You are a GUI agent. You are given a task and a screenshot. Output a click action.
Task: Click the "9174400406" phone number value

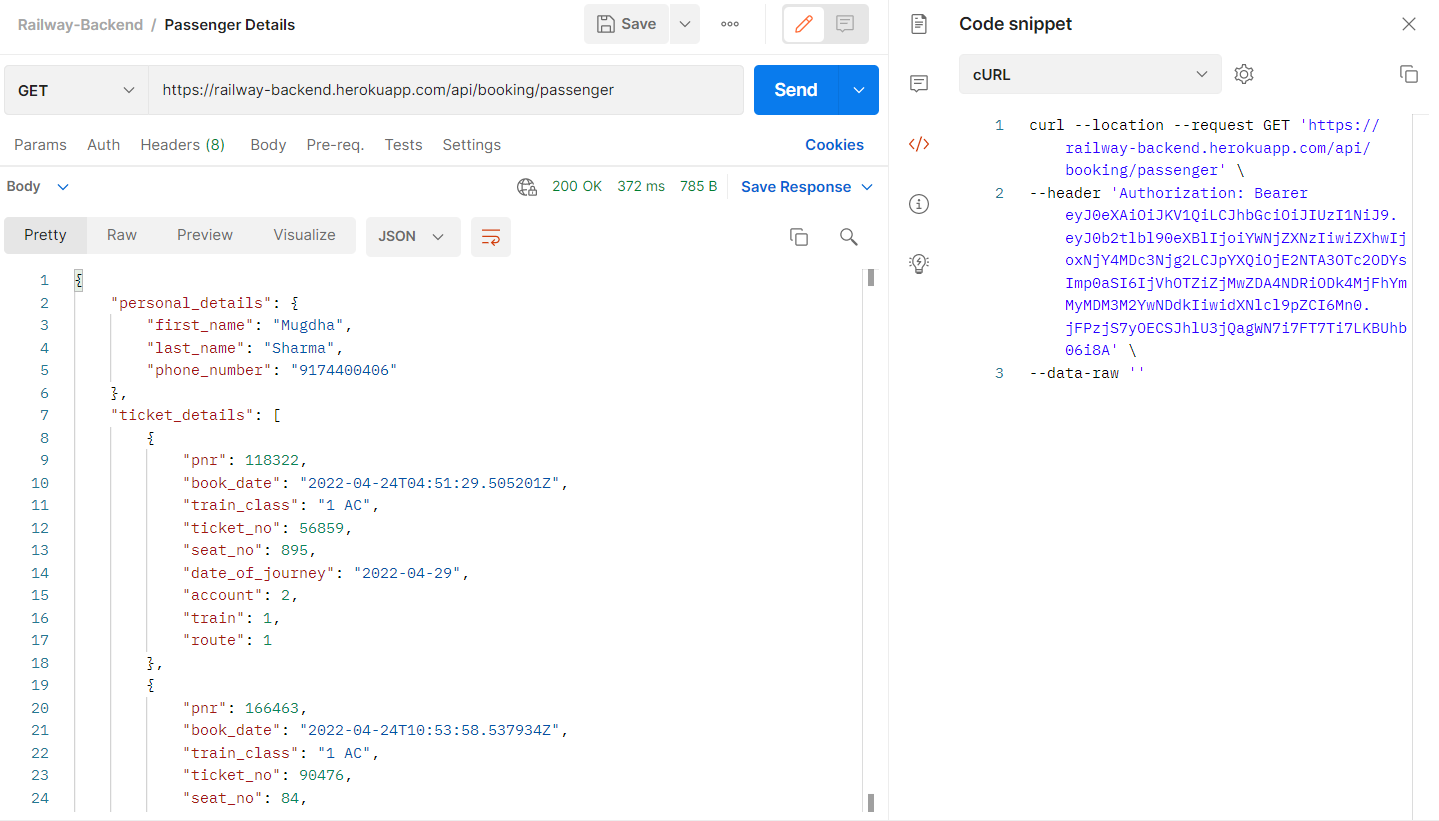[344, 370]
